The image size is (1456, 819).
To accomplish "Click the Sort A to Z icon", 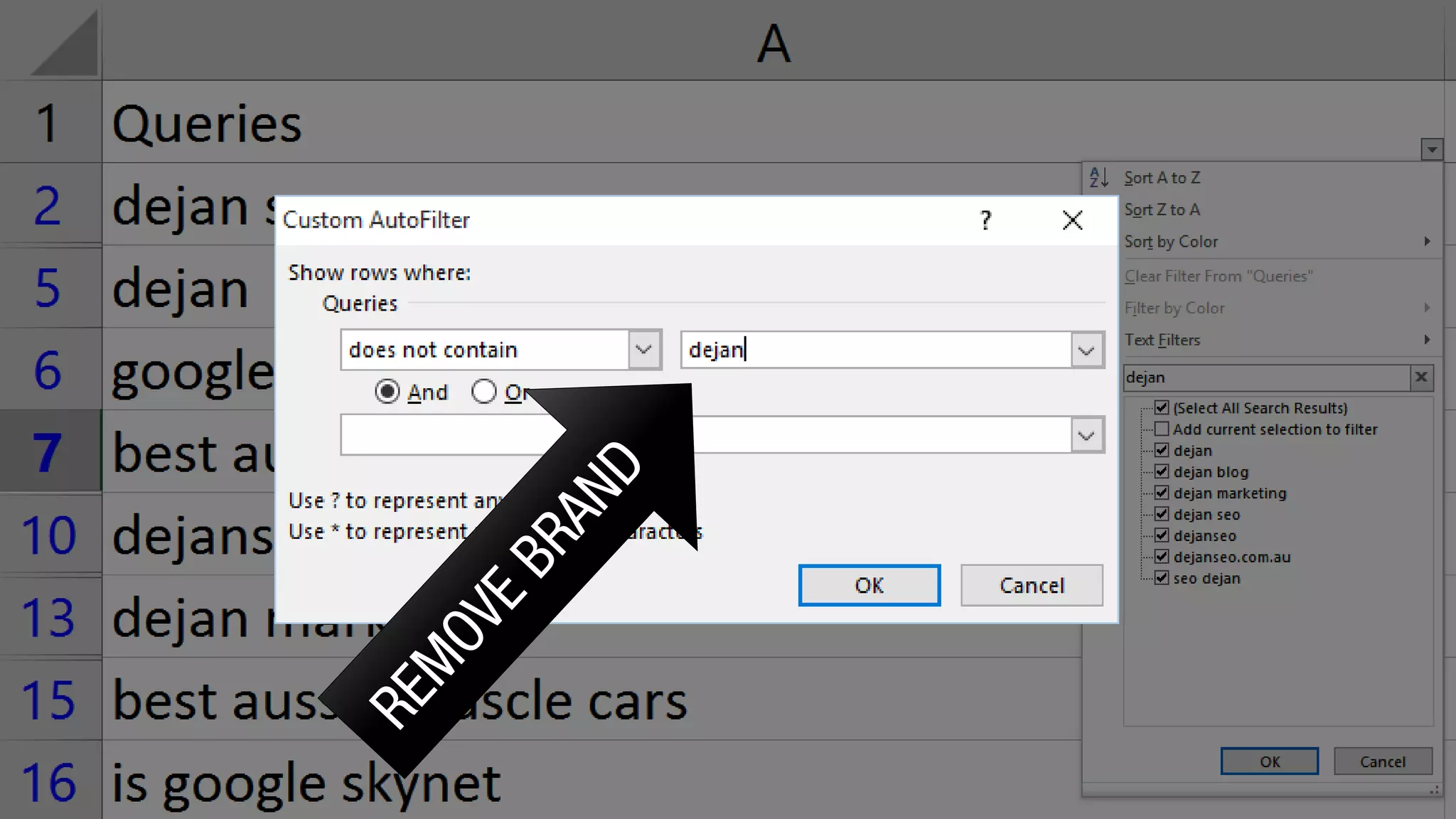I will coord(1098,177).
